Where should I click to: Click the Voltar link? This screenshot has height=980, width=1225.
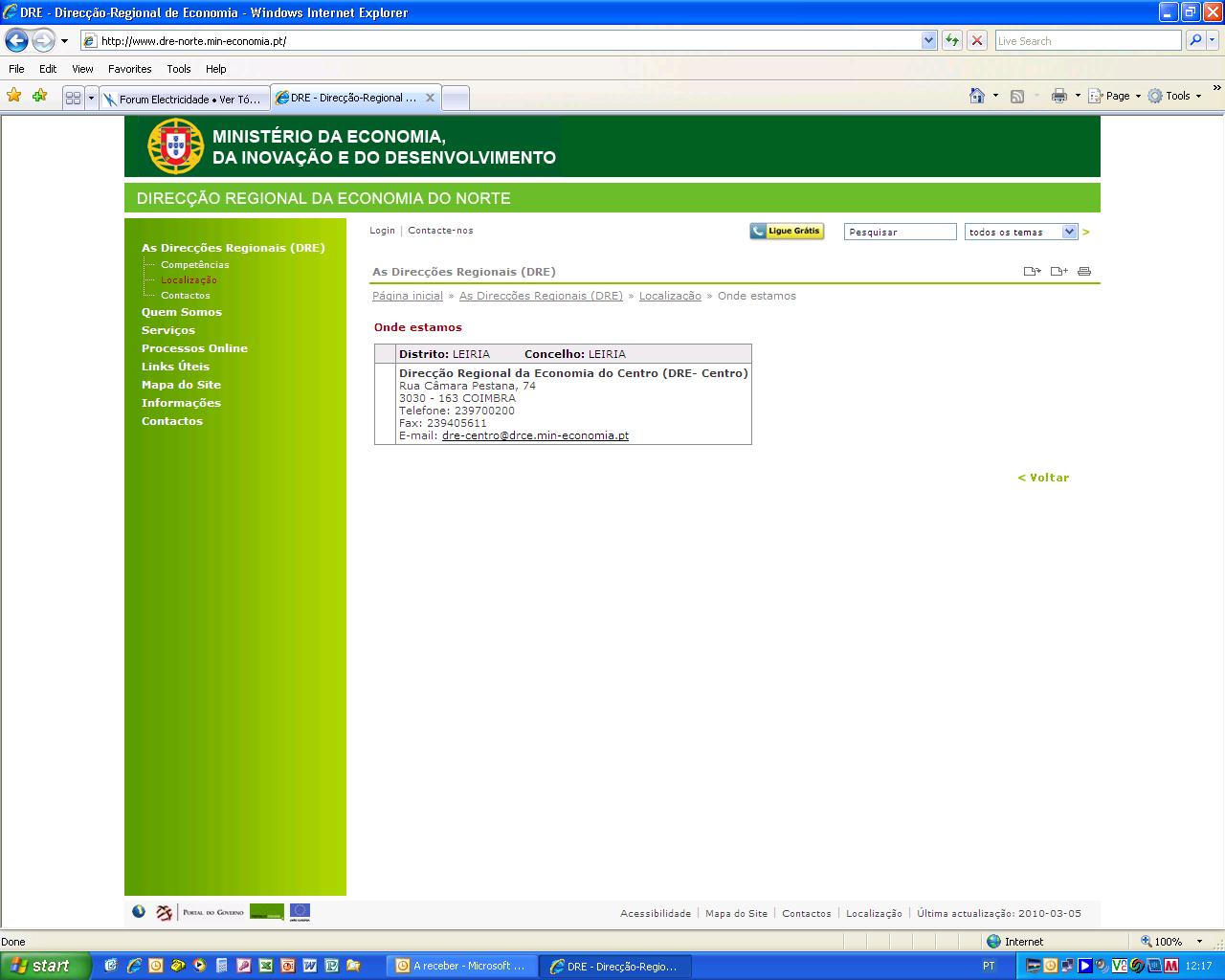pos(1043,478)
